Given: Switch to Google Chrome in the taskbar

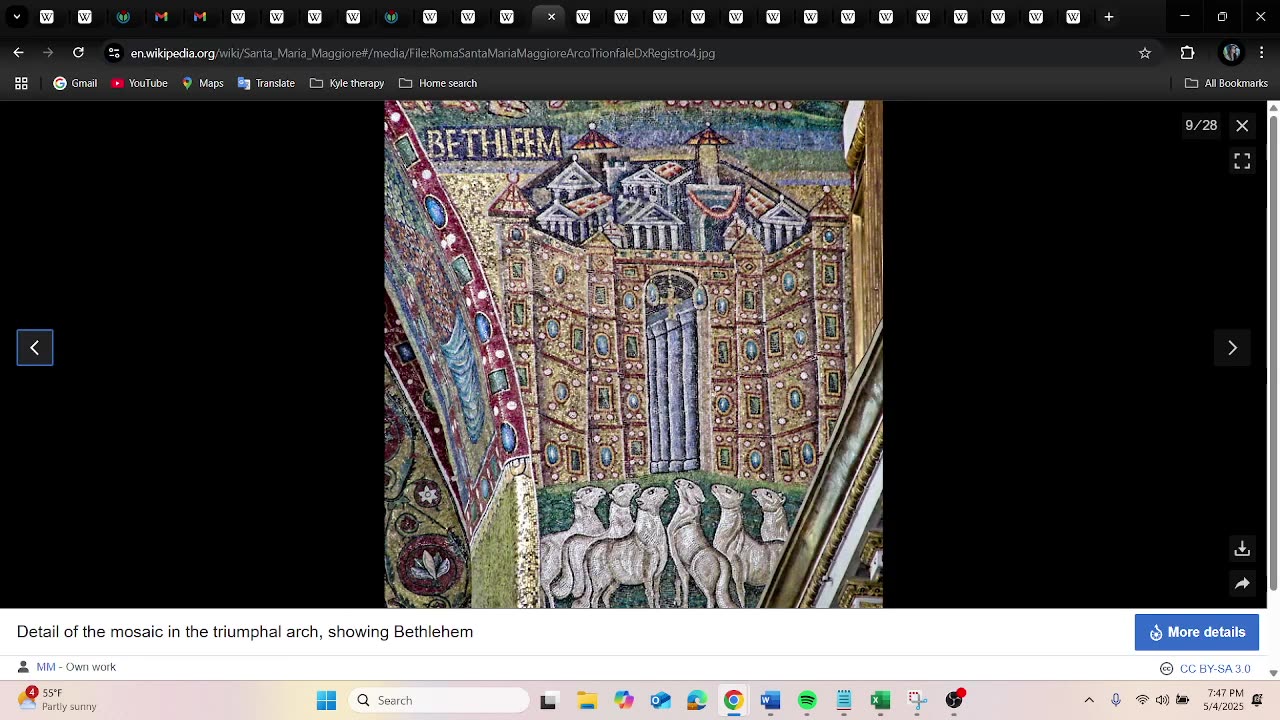Looking at the screenshot, I should 733,700.
